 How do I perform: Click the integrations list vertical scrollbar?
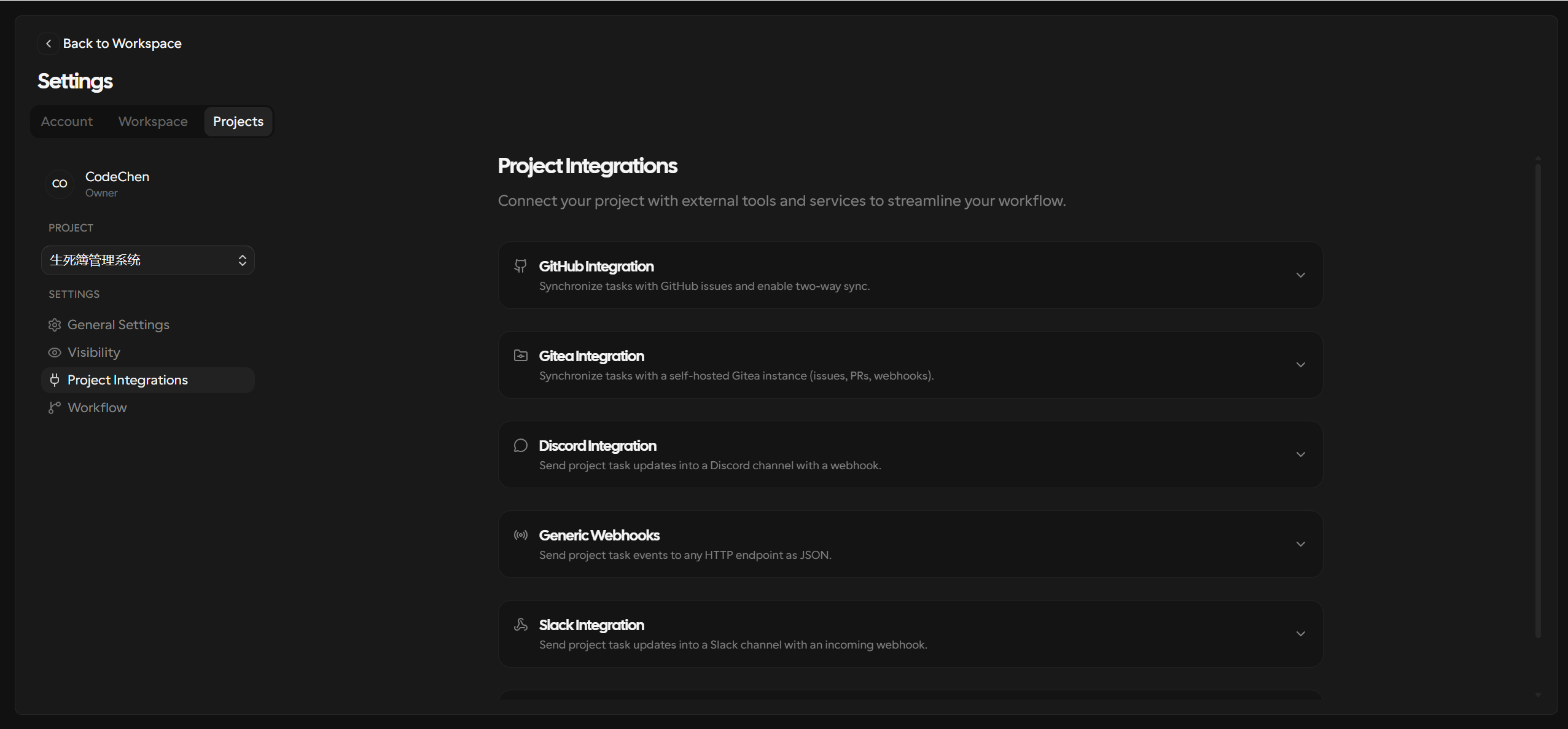(x=1538, y=399)
